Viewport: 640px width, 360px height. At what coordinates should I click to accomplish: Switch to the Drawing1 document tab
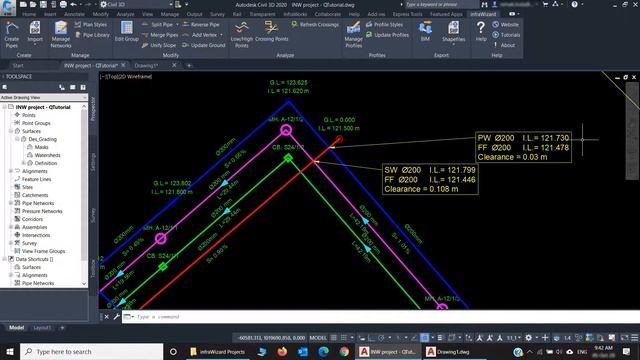tap(146, 65)
